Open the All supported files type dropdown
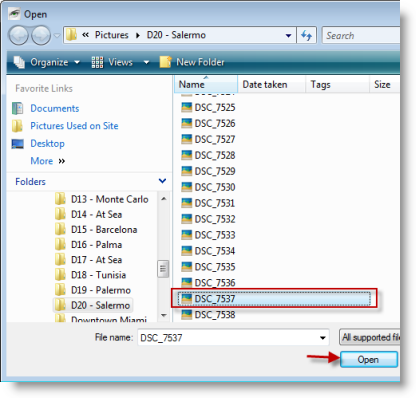416x398 pixels. click(x=370, y=338)
